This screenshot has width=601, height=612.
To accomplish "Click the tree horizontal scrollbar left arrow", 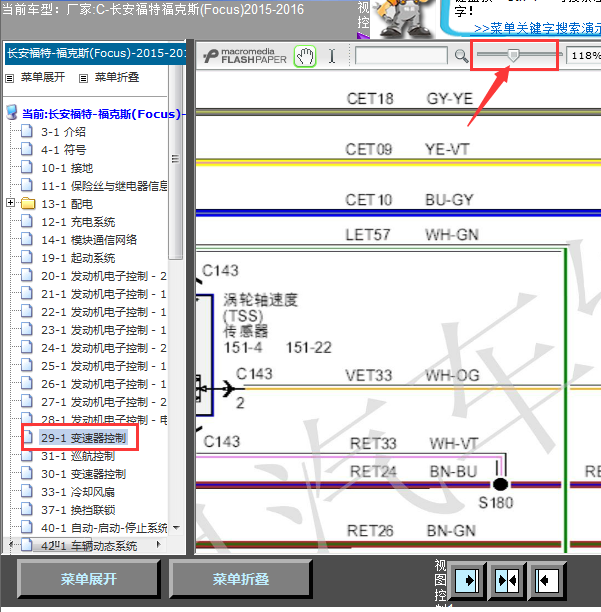I will [11, 544].
